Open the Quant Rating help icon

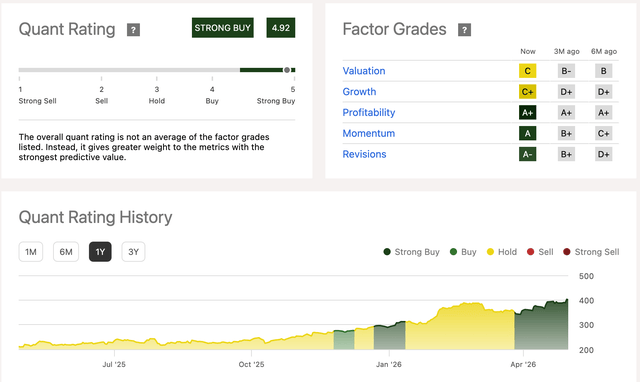click(x=133, y=30)
